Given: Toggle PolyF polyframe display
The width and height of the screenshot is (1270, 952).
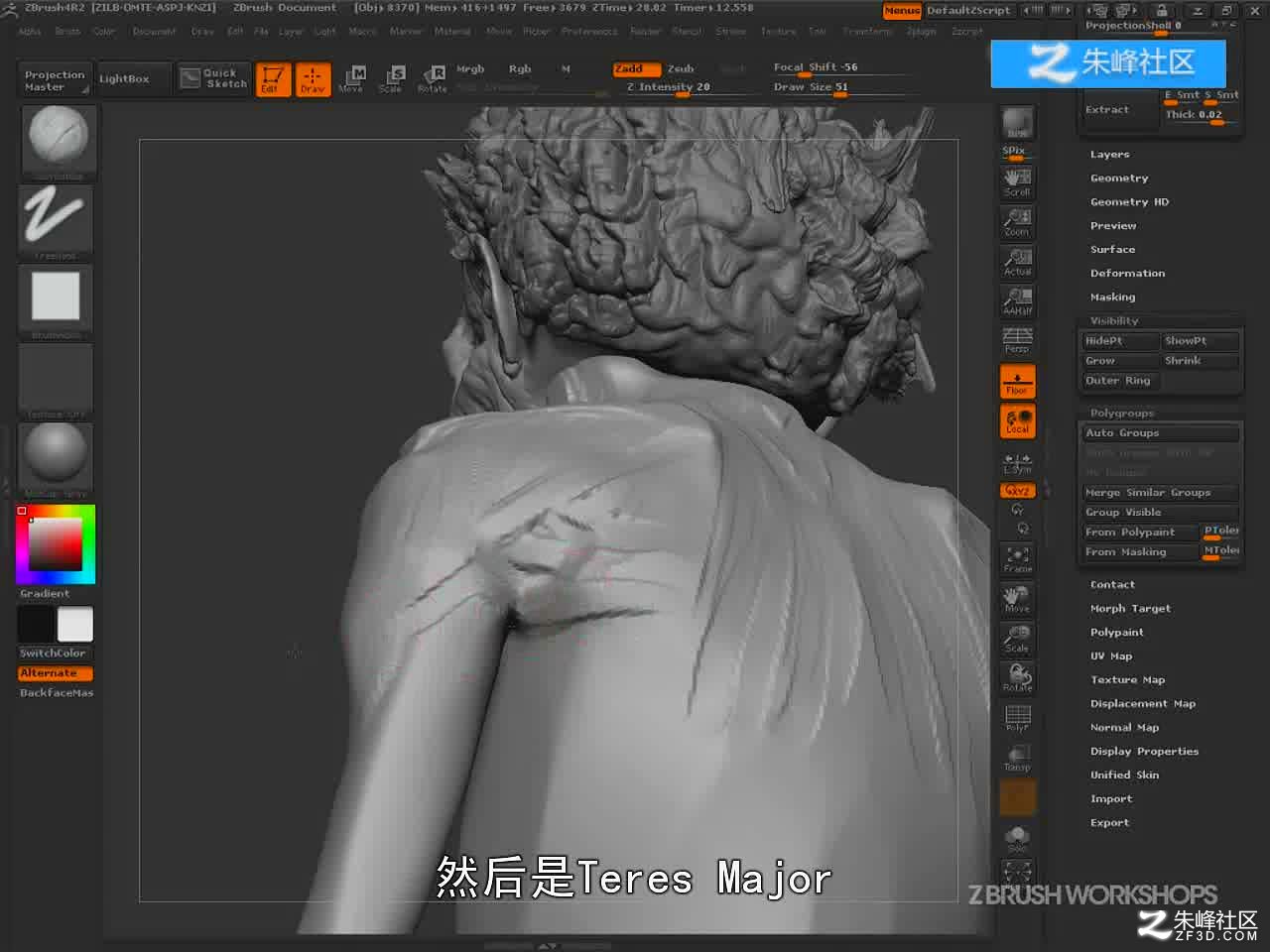Looking at the screenshot, I should pyautogui.click(x=1017, y=718).
